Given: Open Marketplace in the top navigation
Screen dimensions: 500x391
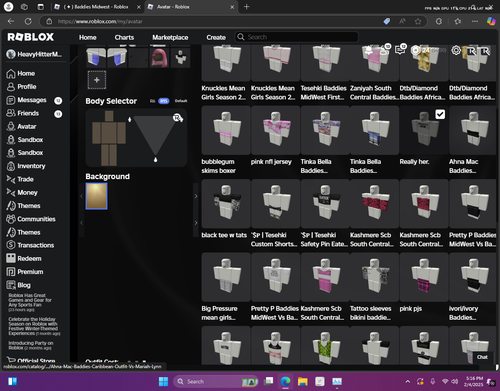Looking at the screenshot, I should (x=170, y=37).
